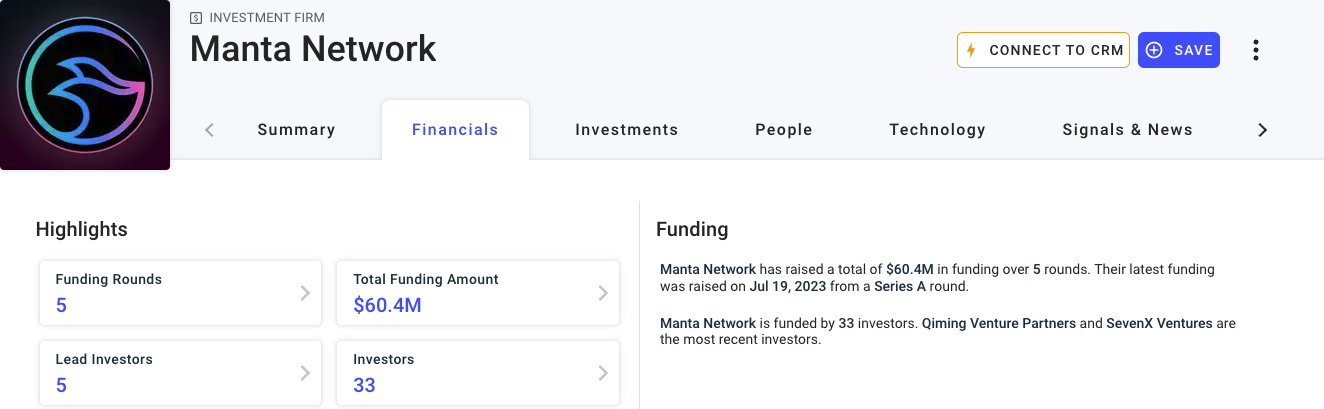1324x409 pixels.
Task: Click the lightning bolt CRM icon
Action: point(971,50)
